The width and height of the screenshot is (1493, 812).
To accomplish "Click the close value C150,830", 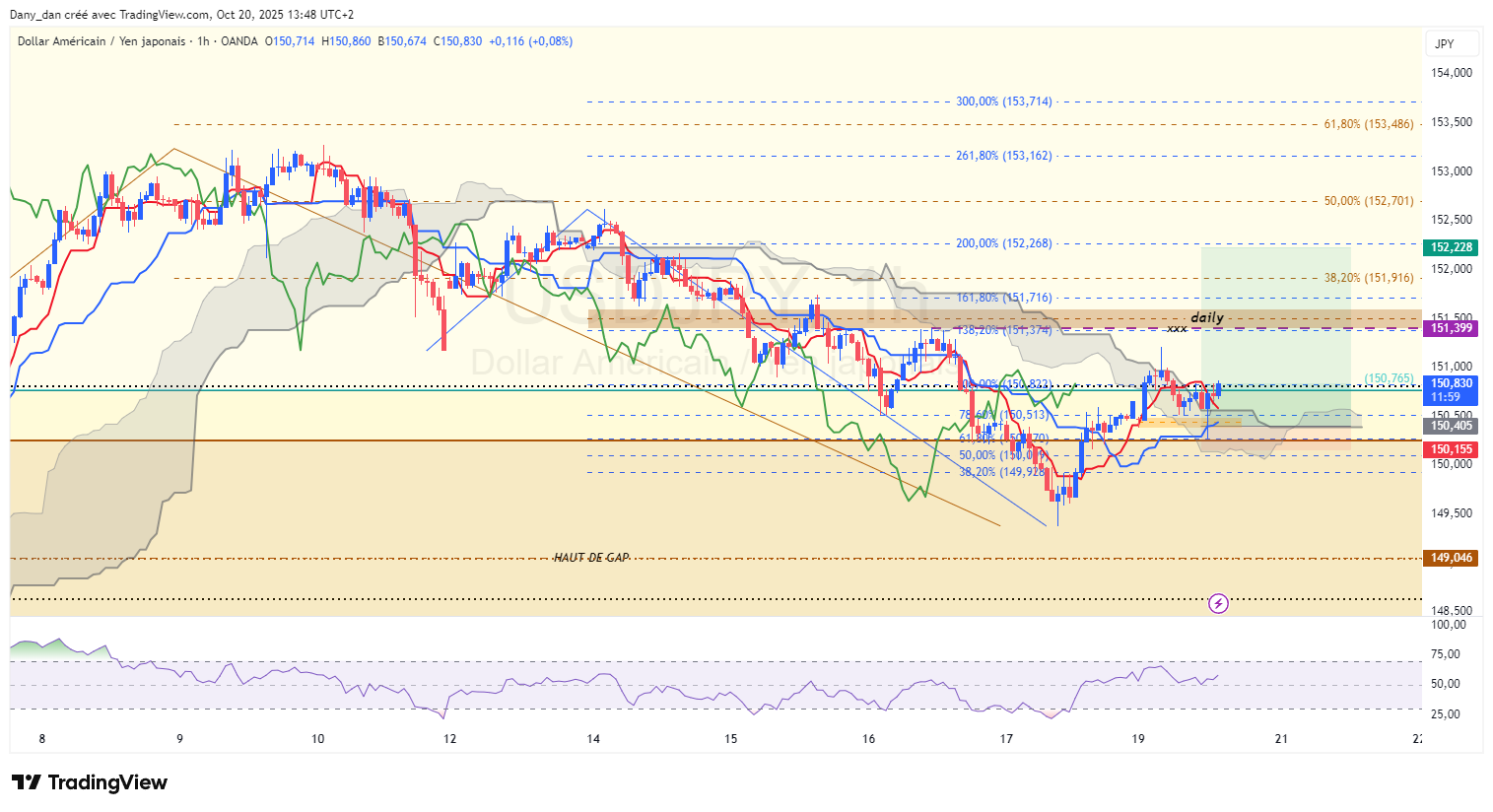I will coord(458,41).
